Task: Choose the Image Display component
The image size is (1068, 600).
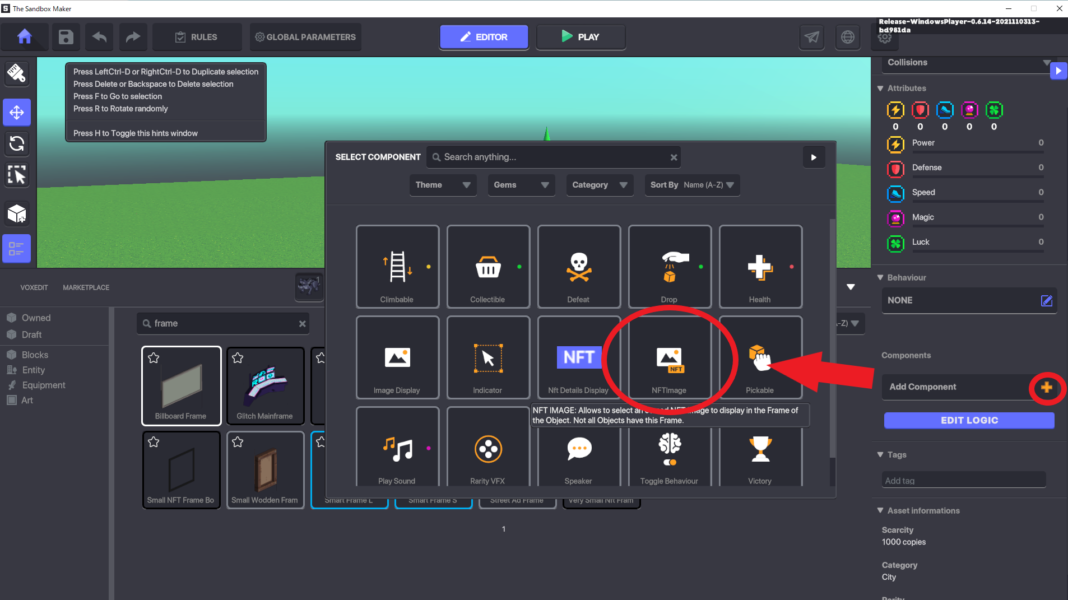Action: point(397,358)
